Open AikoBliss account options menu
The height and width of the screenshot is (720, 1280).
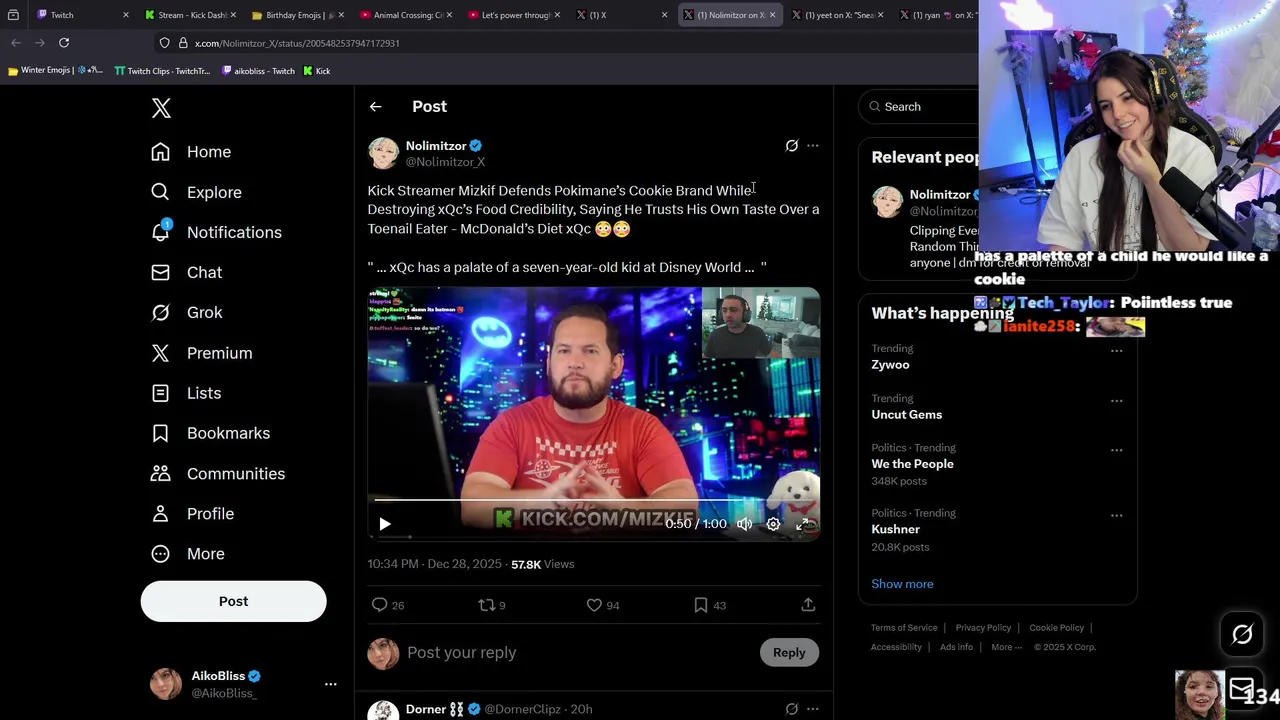tap(330, 684)
